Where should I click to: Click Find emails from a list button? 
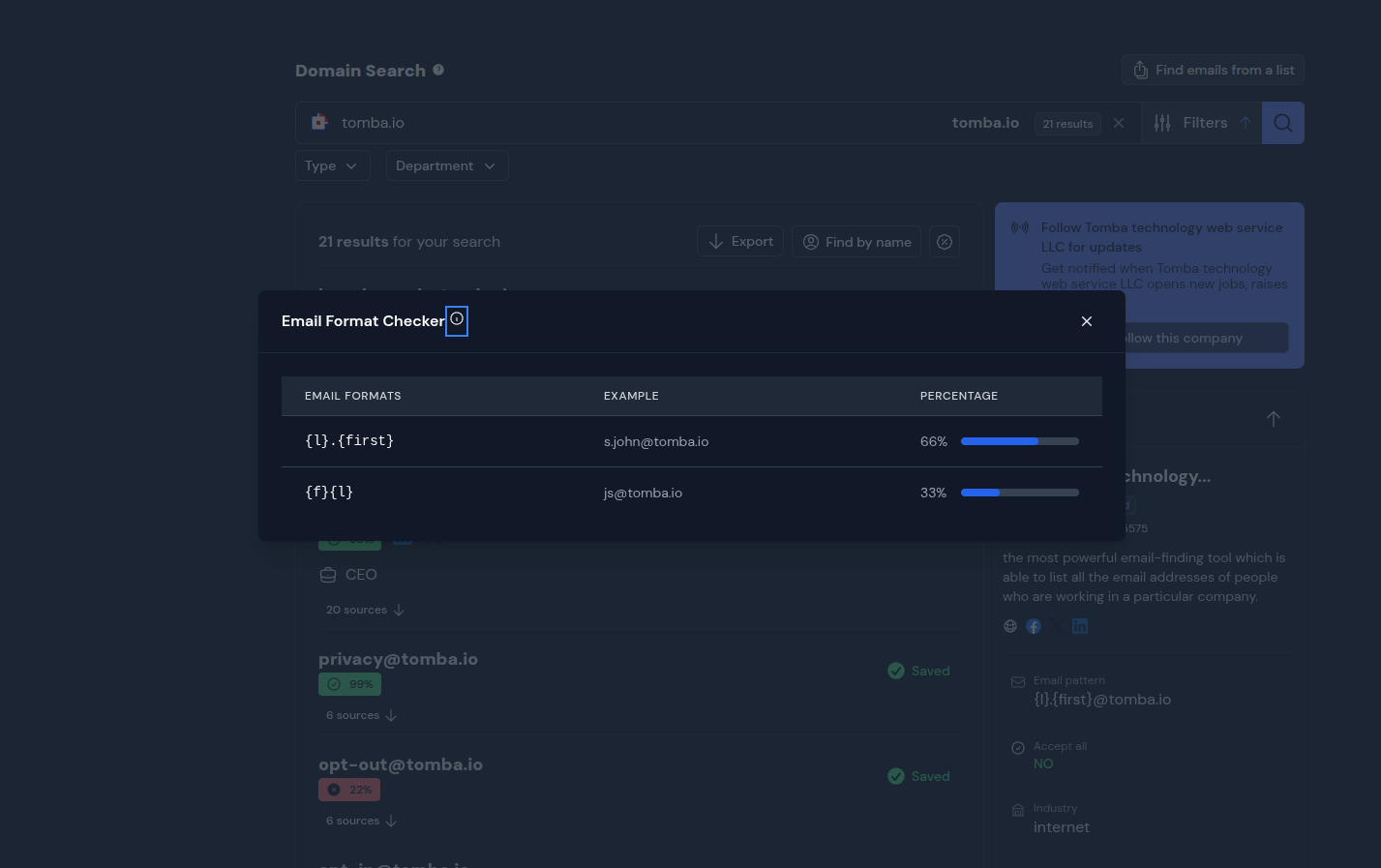point(1213,70)
